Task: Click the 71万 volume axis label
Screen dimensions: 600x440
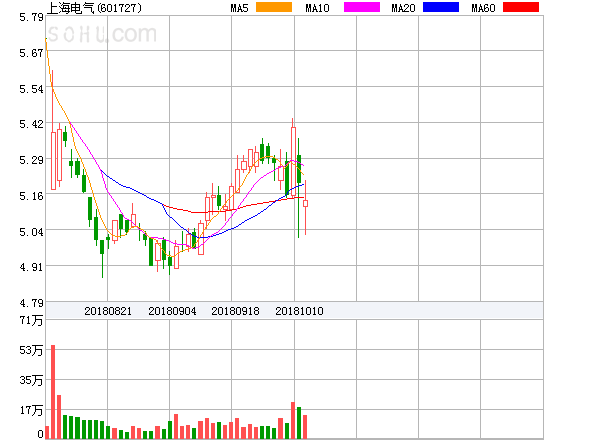Action: click(x=31, y=320)
